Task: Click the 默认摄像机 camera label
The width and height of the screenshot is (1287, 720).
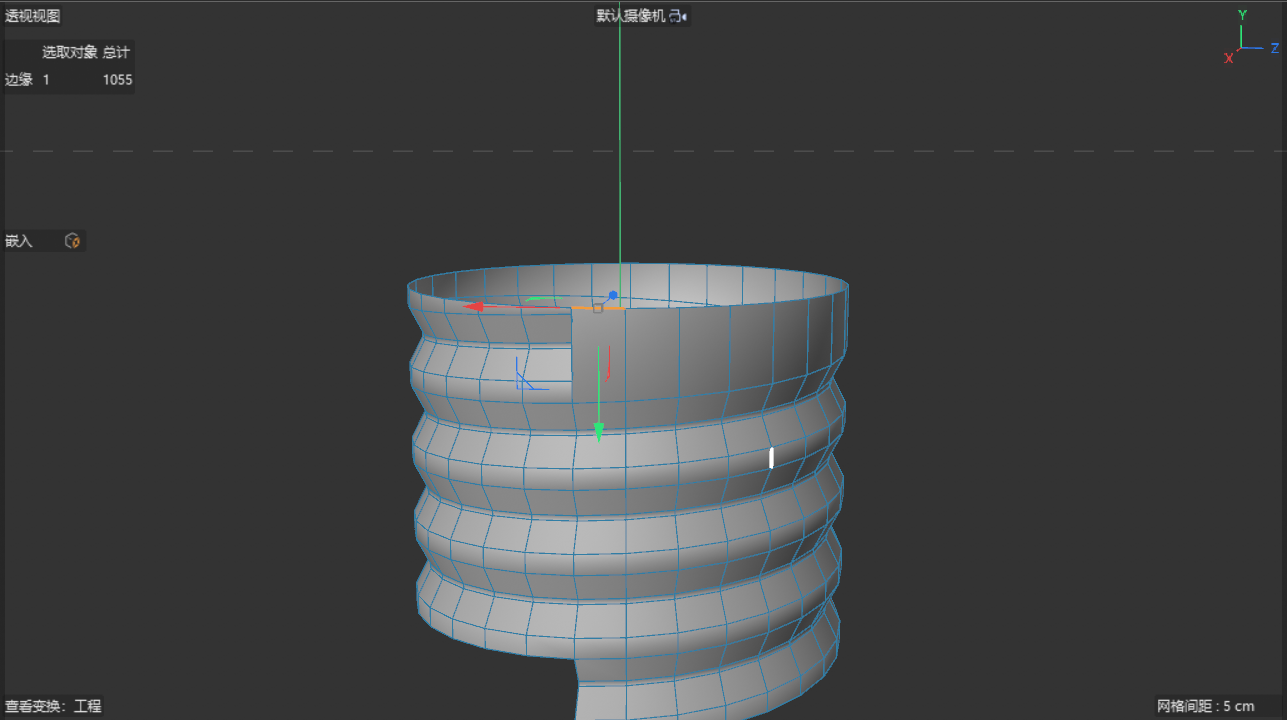Action: [631, 16]
